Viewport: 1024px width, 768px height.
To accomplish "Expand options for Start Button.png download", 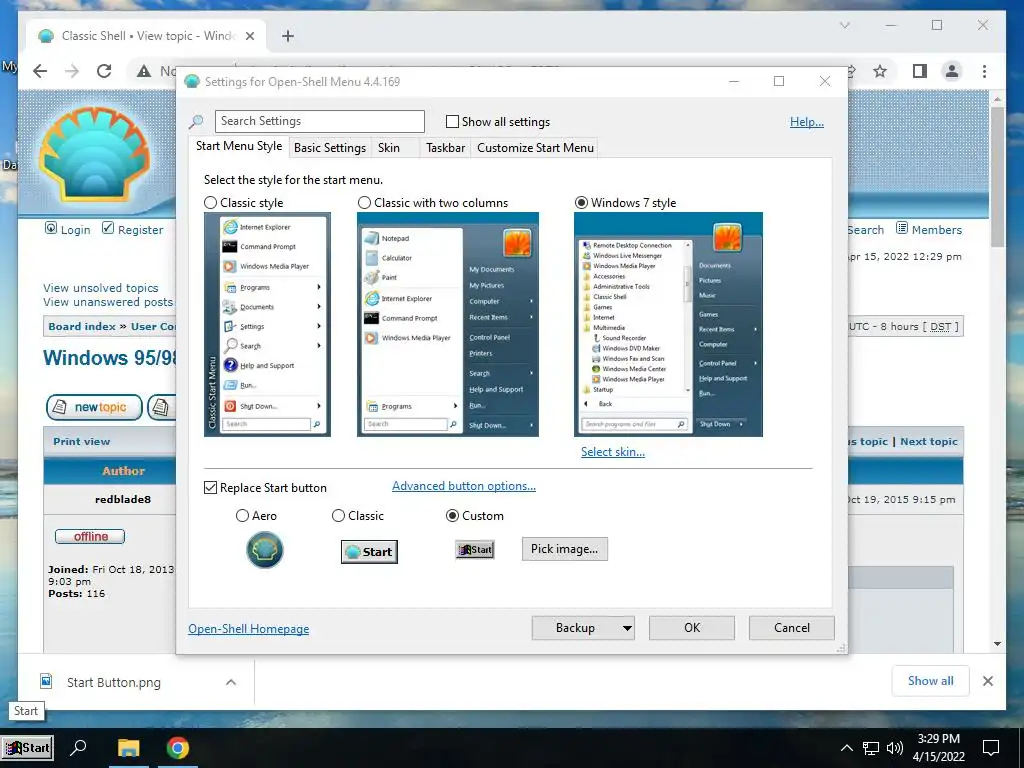I will click(x=231, y=682).
